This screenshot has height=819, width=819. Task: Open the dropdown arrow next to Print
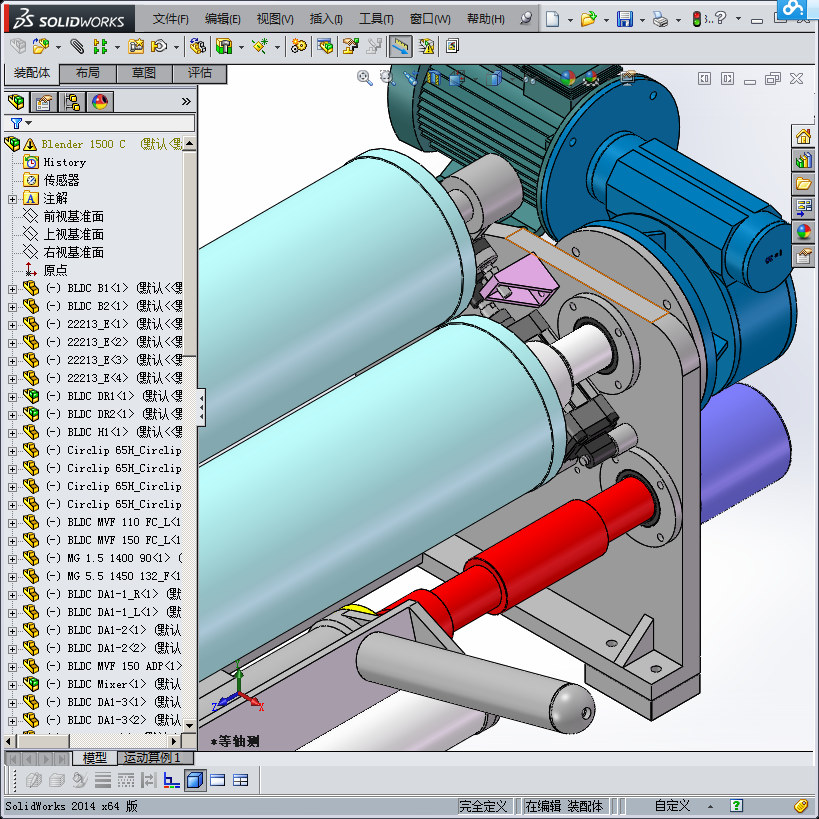coord(678,20)
